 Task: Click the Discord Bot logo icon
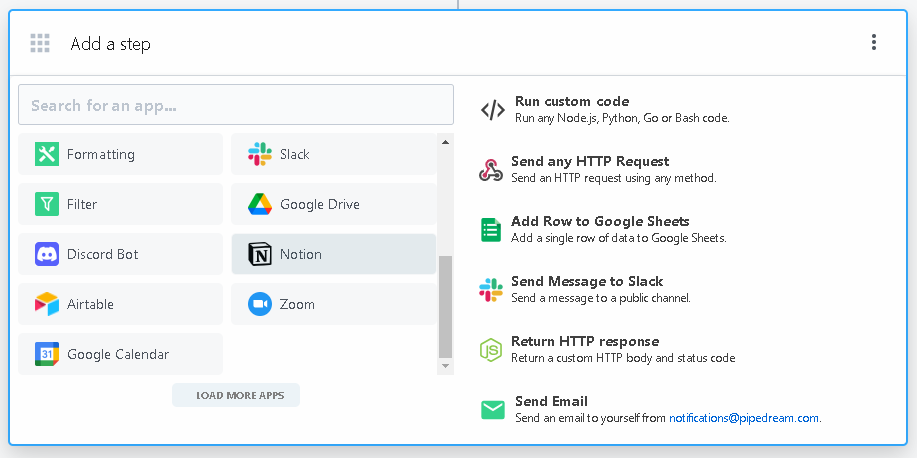pyautogui.click(x=47, y=254)
